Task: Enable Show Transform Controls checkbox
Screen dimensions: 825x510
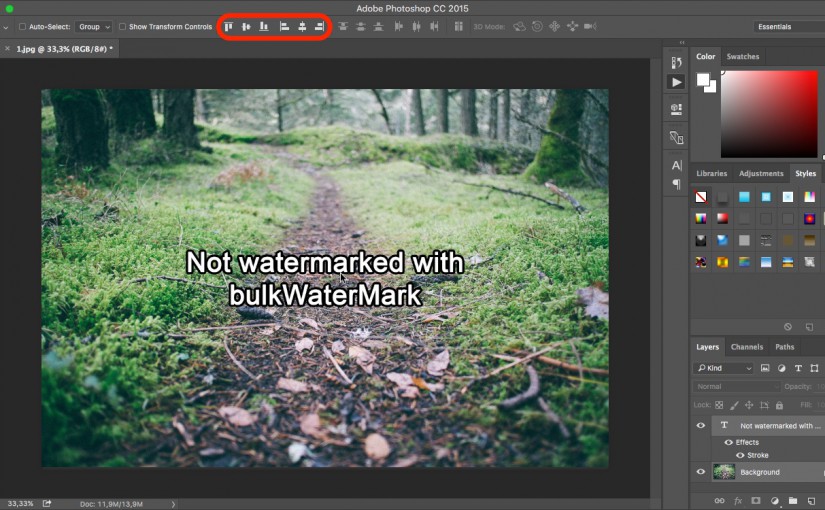Action: [x=122, y=26]
